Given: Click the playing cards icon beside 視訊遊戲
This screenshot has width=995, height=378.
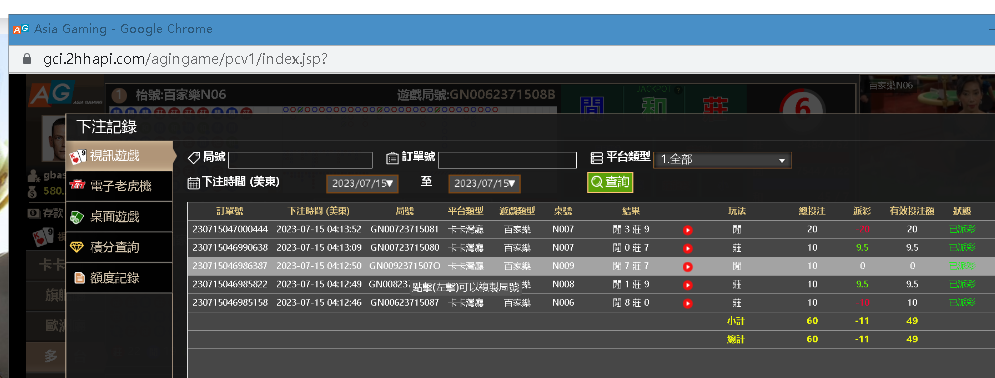Looking at the screenshot, I should [78, 156].
